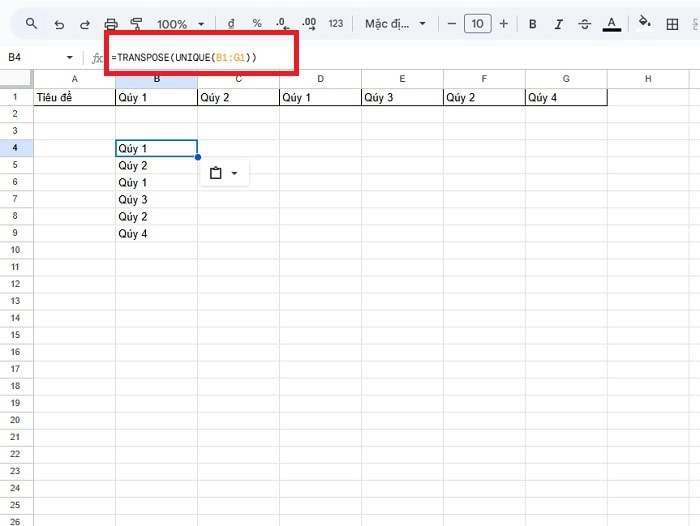Click cell C1 'Qúy 2'

pos(238,97)
